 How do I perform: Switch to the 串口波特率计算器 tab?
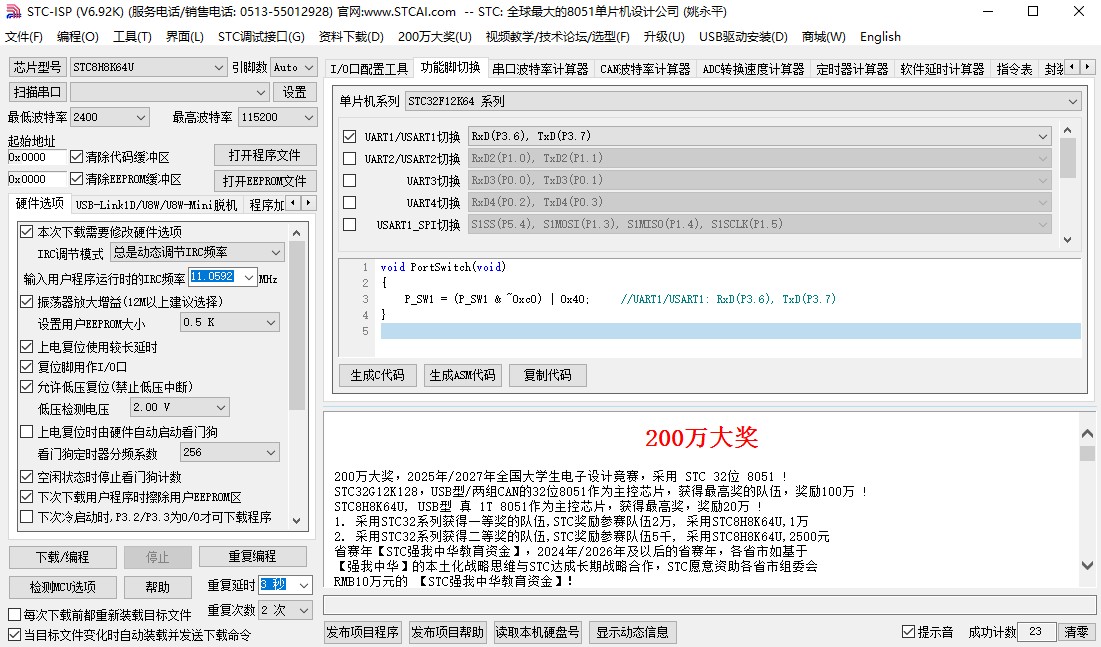click(540, 69)
